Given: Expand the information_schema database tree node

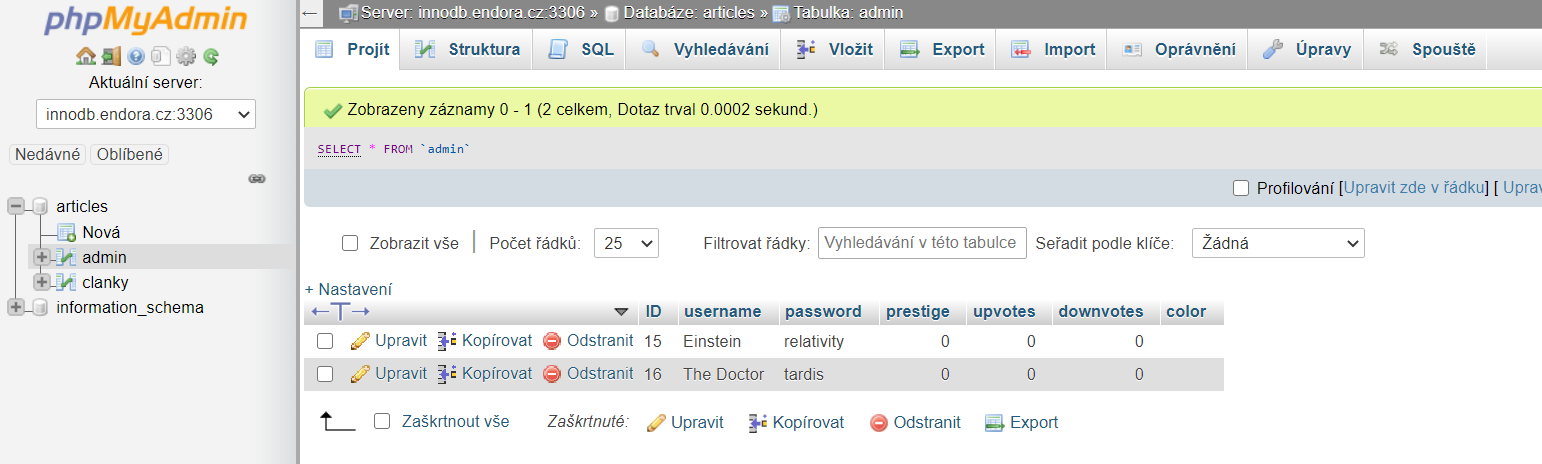Looking at the screenshot, I should point(16,308).
